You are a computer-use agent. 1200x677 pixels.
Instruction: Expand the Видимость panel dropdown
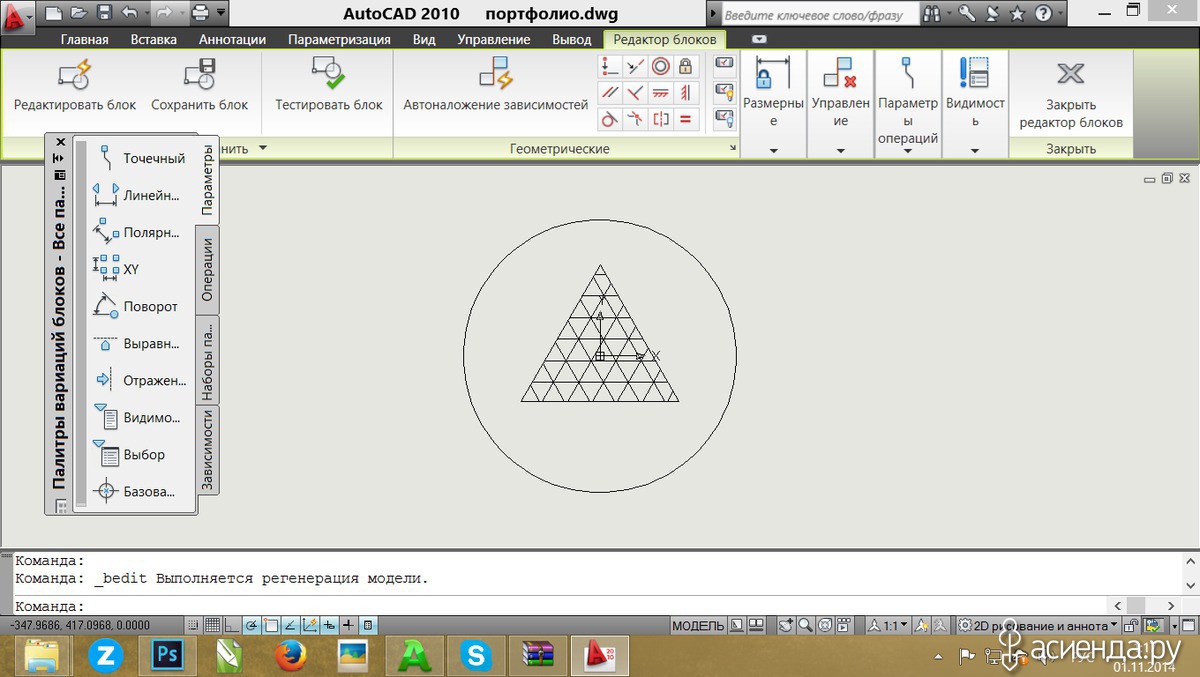(x=975, y=151)
